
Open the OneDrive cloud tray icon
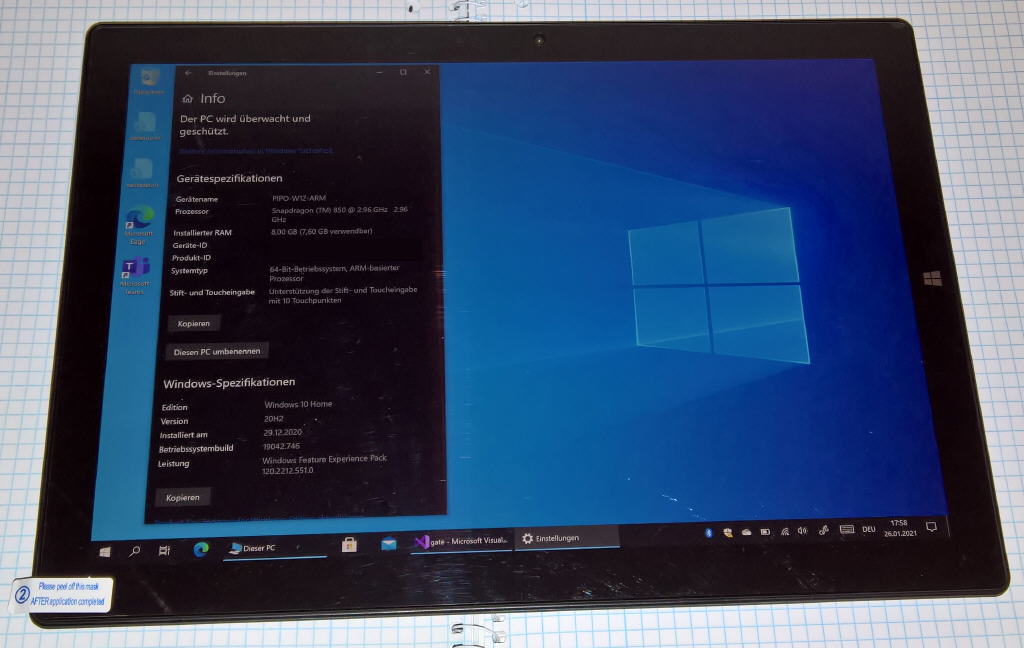coord(746,532)
